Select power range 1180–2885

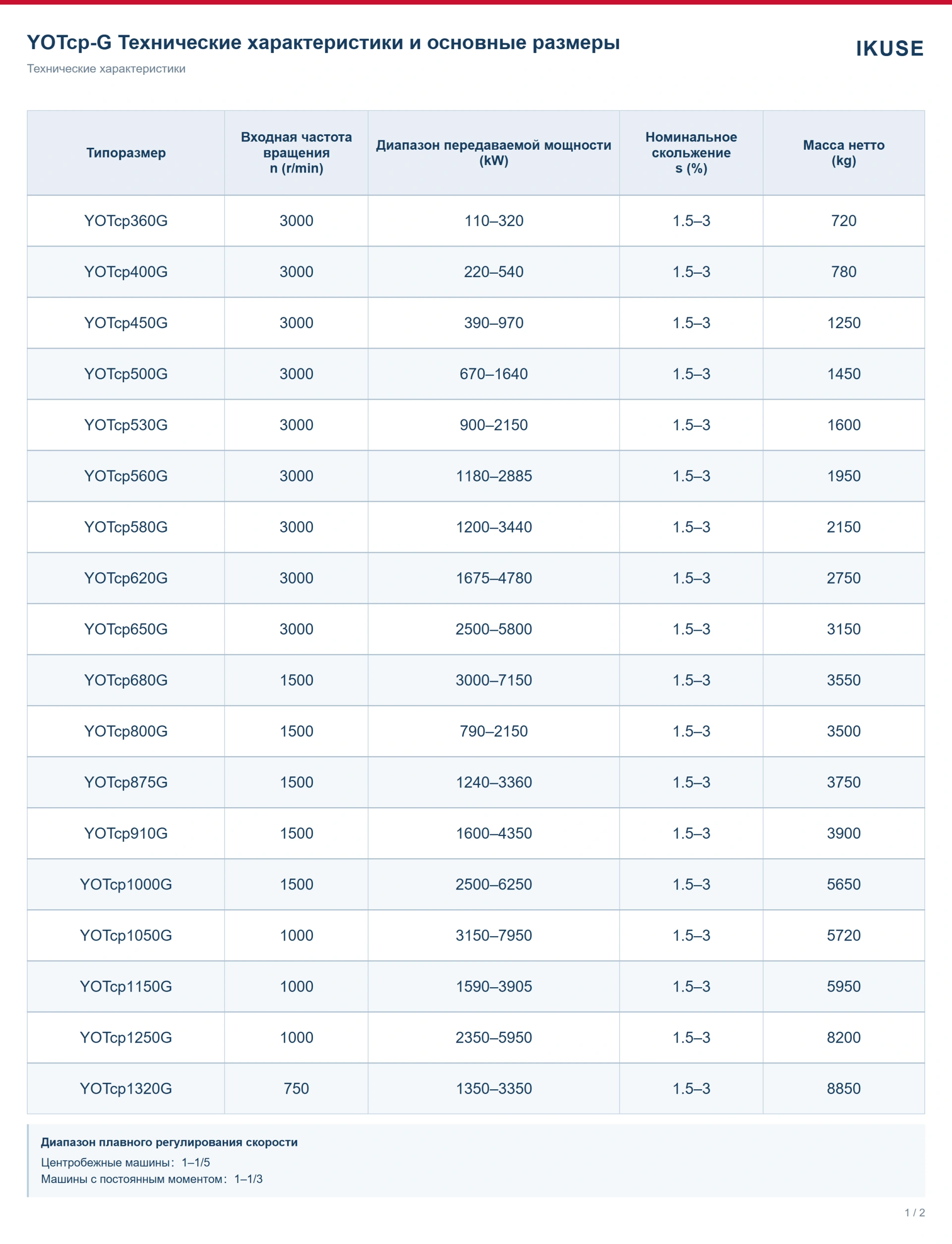[493, 476]
